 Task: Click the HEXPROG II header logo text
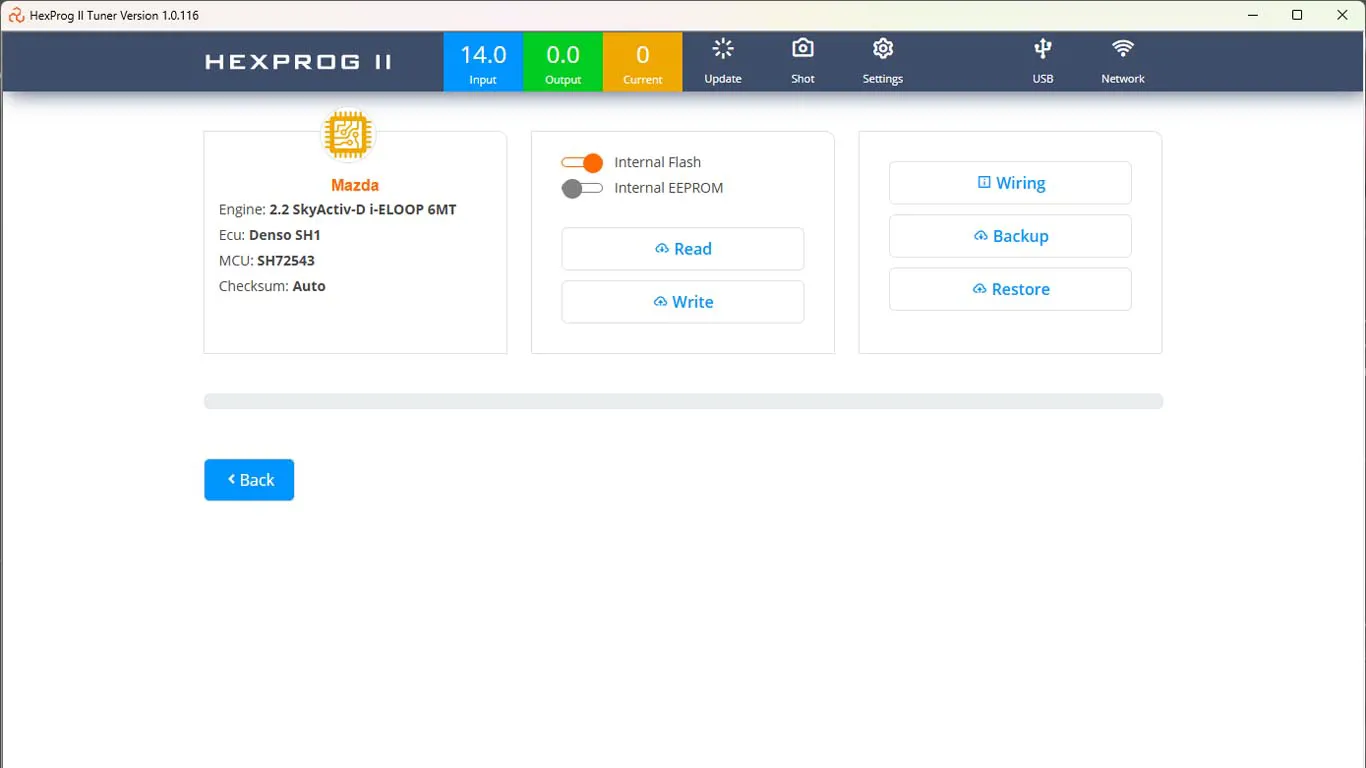[x=299, y=62]
